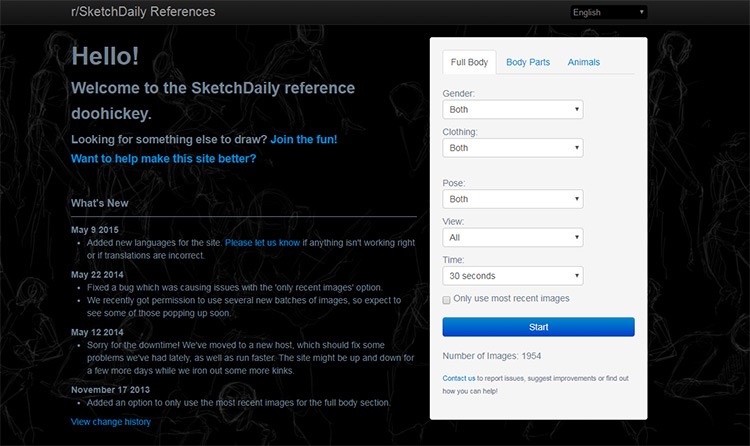The width and height of the screenshot is (750, 446).
Task: Open the Gender dropdown
Action: [513, 110]
